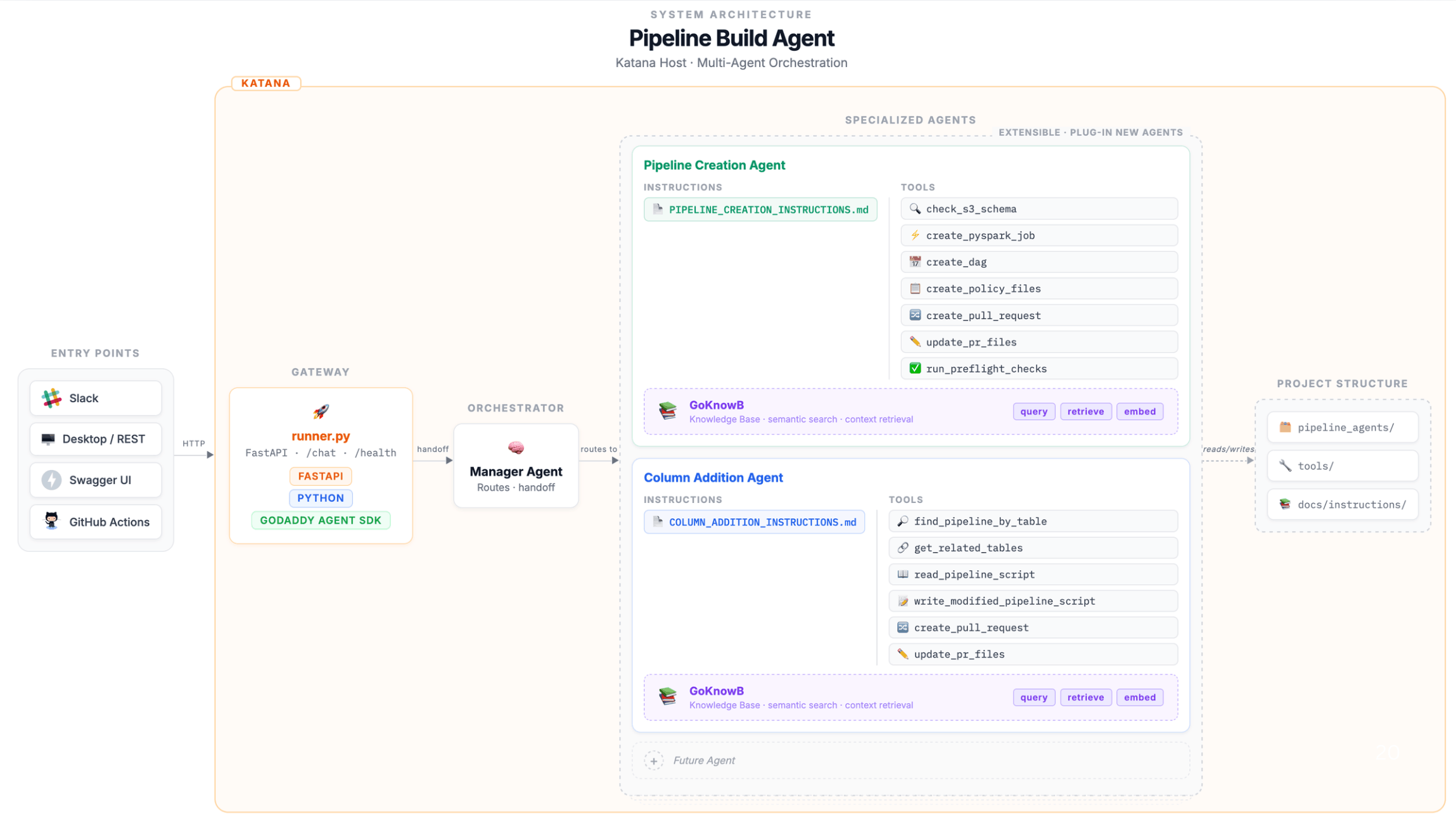The width and height of the screenshot is (1456, 821).
Task: Click the books icon in Pipeline Creation GoKnowB
Action: [x=667, y=411]
